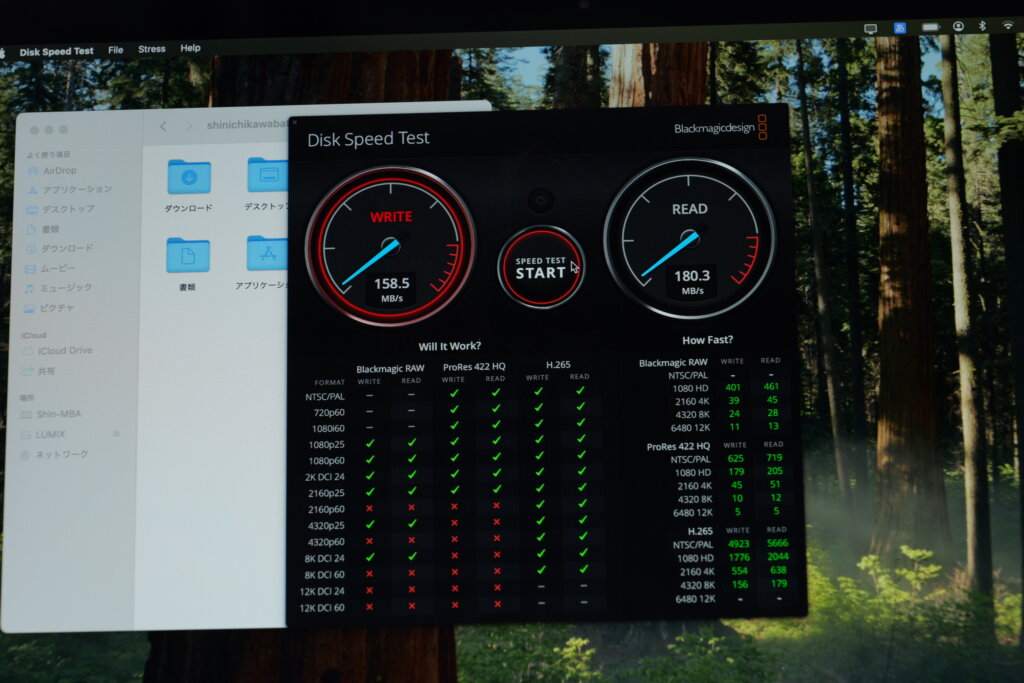Go forward in the Finder window
Viewport: 1024px width, 683px height.
coord(188,125)
